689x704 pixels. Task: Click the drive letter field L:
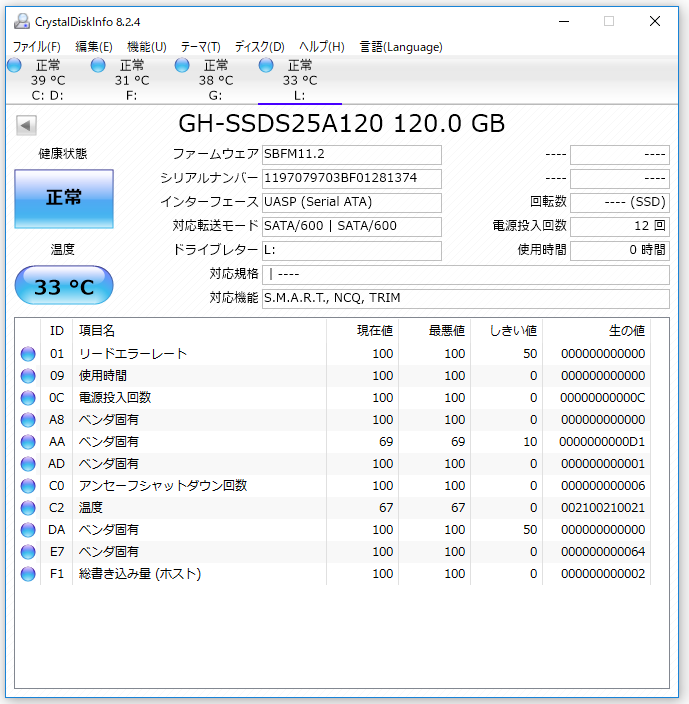351,251
